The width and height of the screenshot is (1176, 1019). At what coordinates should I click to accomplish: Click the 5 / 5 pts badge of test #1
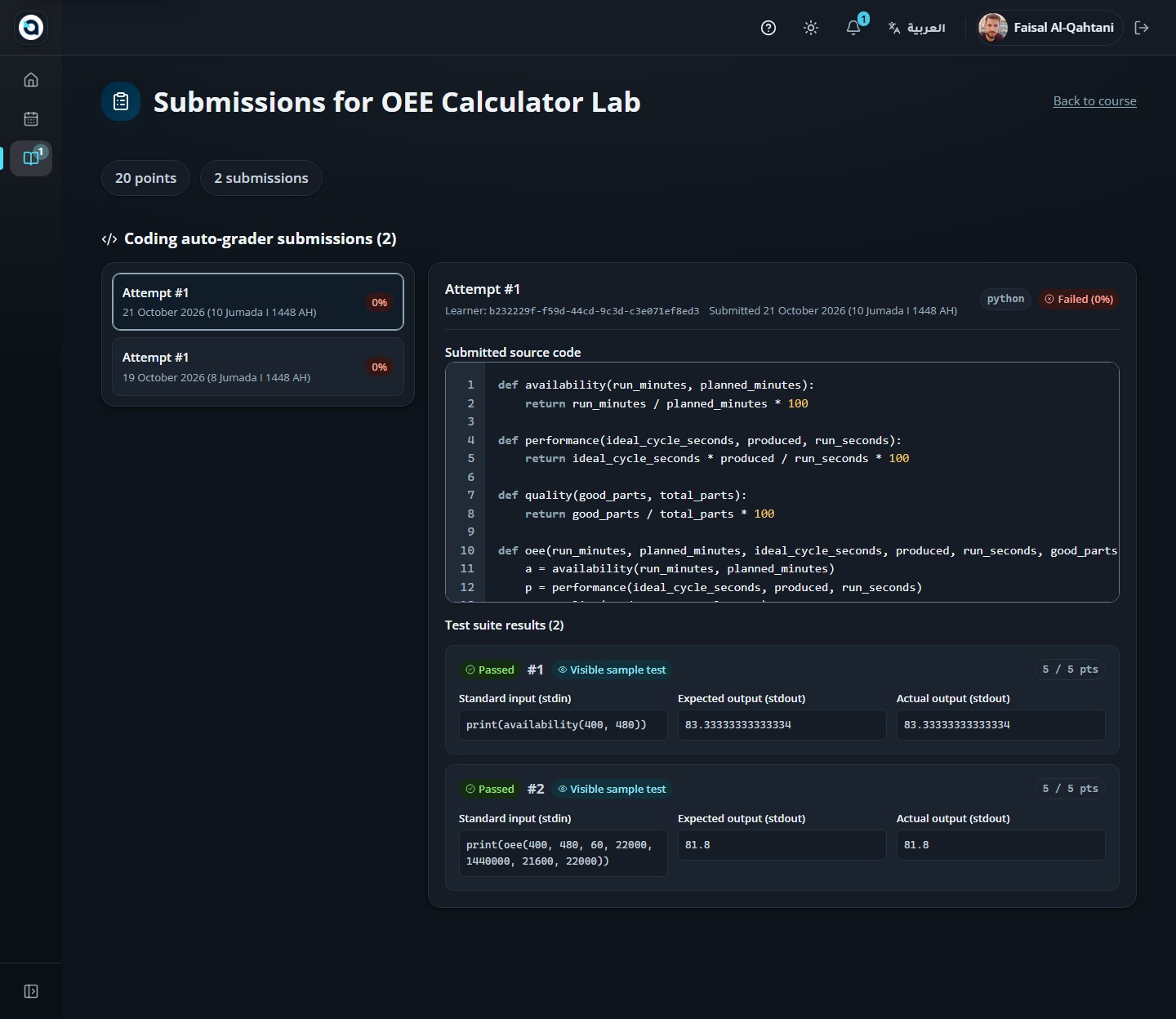1070,670
